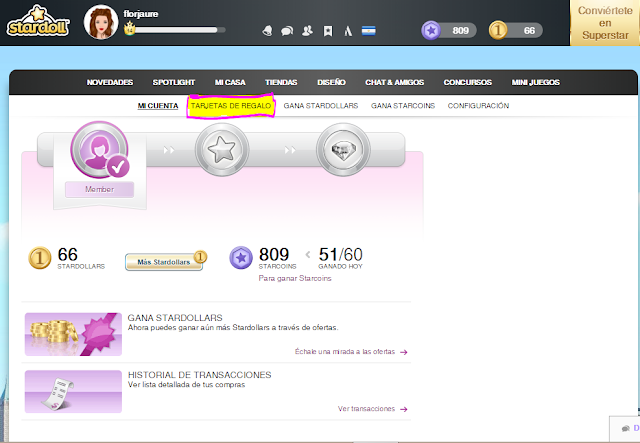640x443 pixels.
Task: Click the level crown badge under the username
Action: [x=129, y=29]
